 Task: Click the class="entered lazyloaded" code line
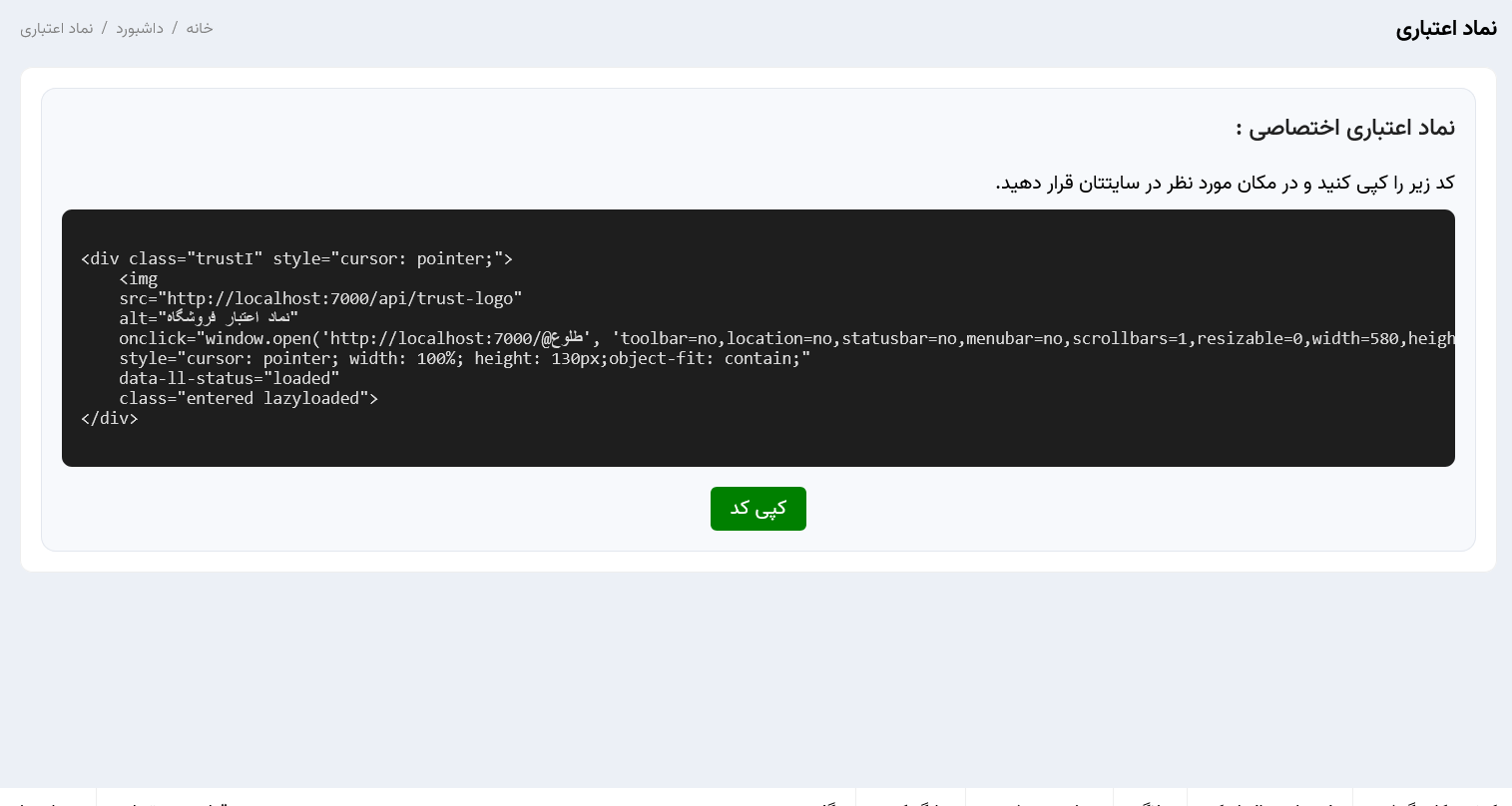[x=248, y=399]
